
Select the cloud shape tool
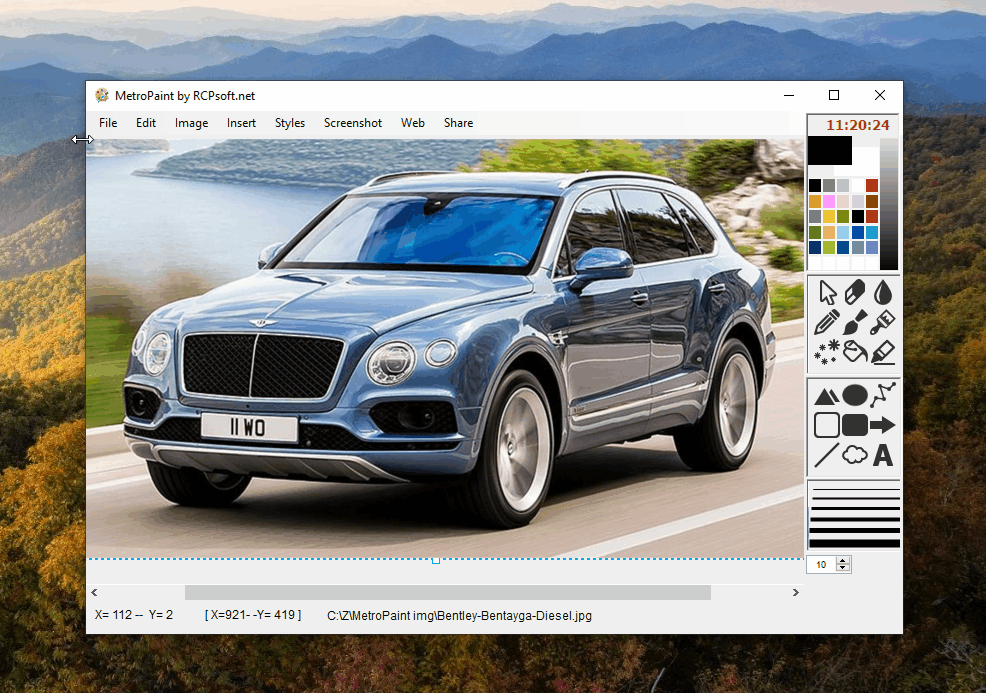(855, 455)
